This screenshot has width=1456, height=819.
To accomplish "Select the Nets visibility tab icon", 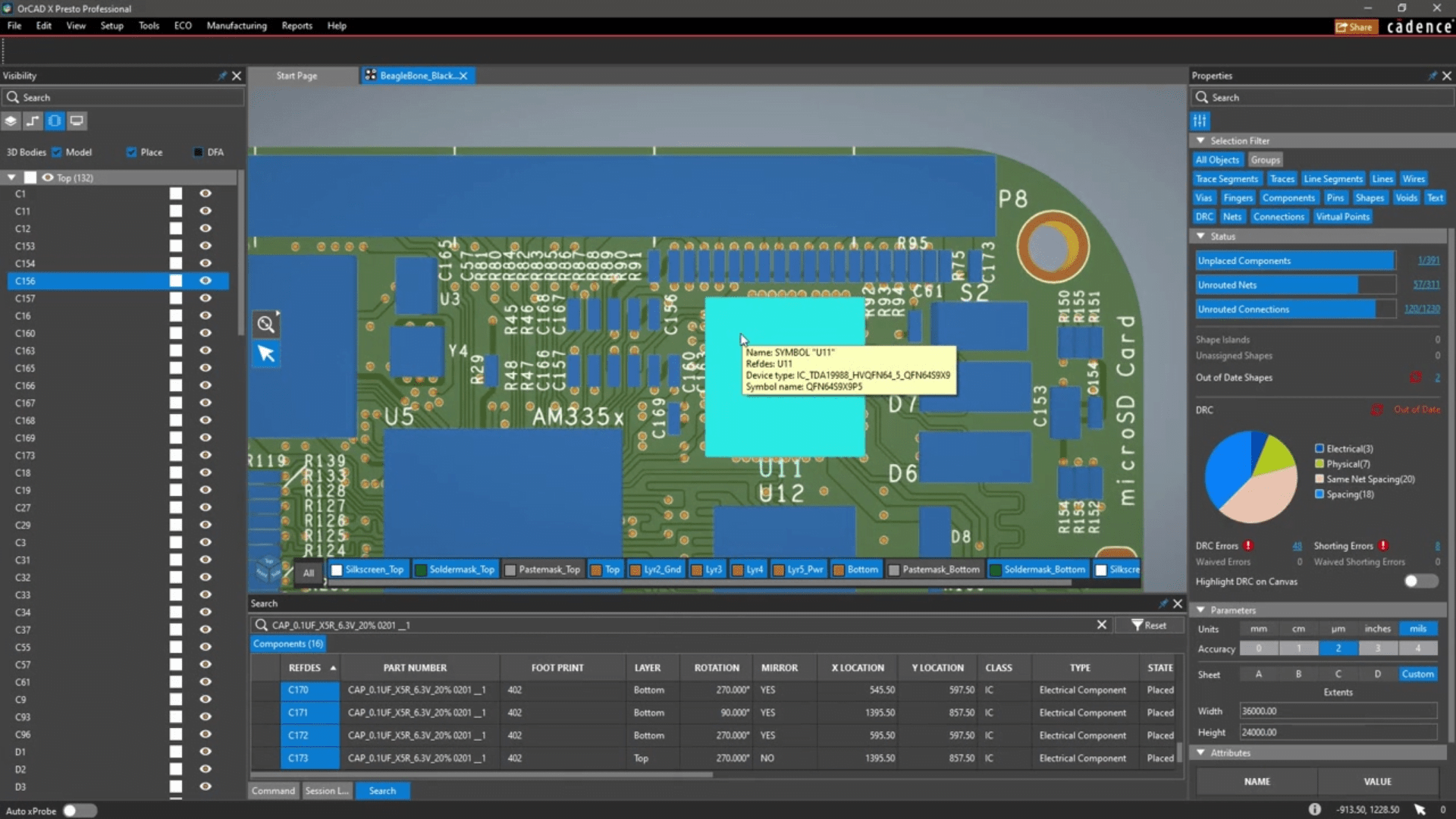I will pyautogui.click(x=33, y=121).
